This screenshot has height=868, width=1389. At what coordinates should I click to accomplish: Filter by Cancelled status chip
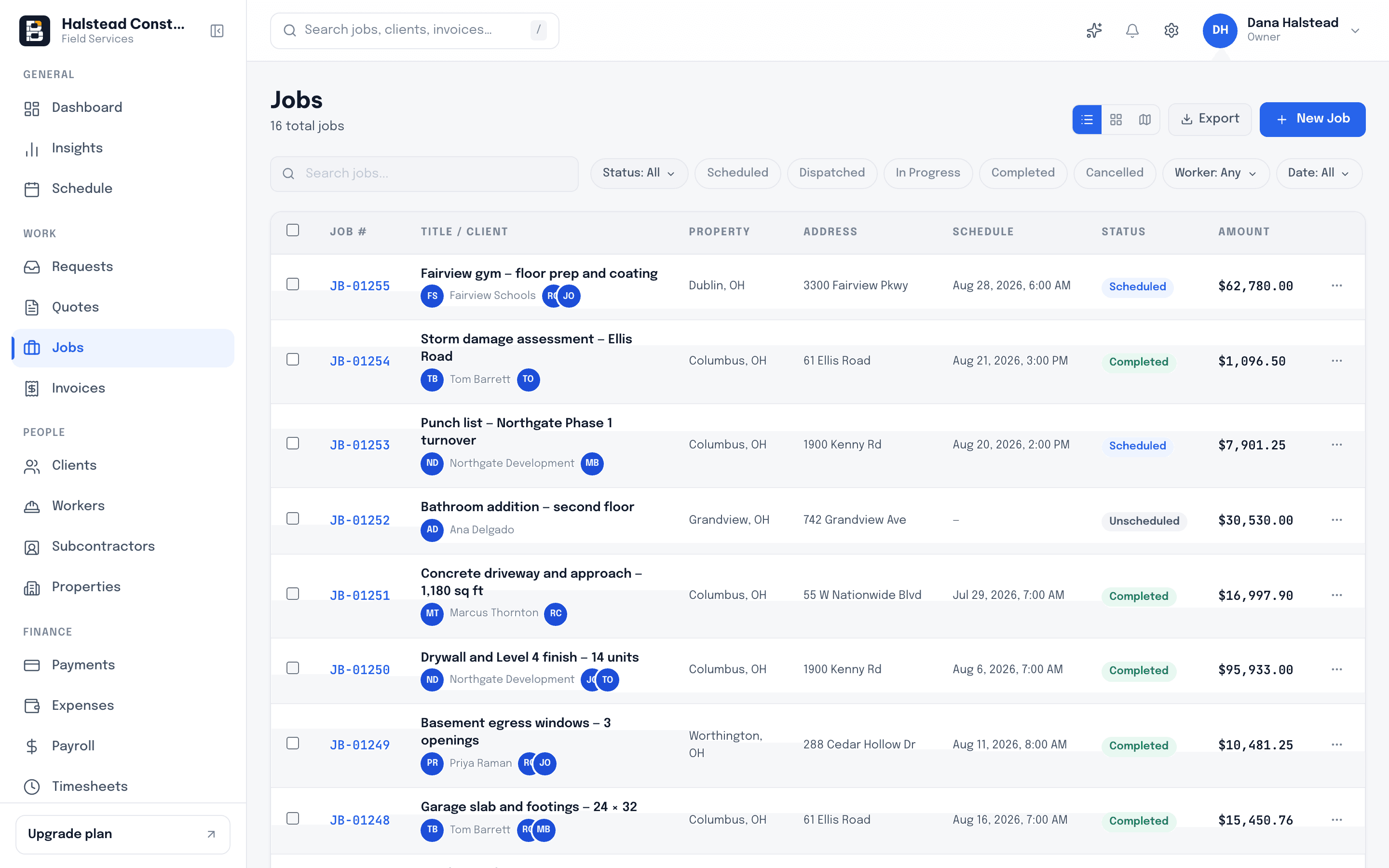pos(1114,174)
